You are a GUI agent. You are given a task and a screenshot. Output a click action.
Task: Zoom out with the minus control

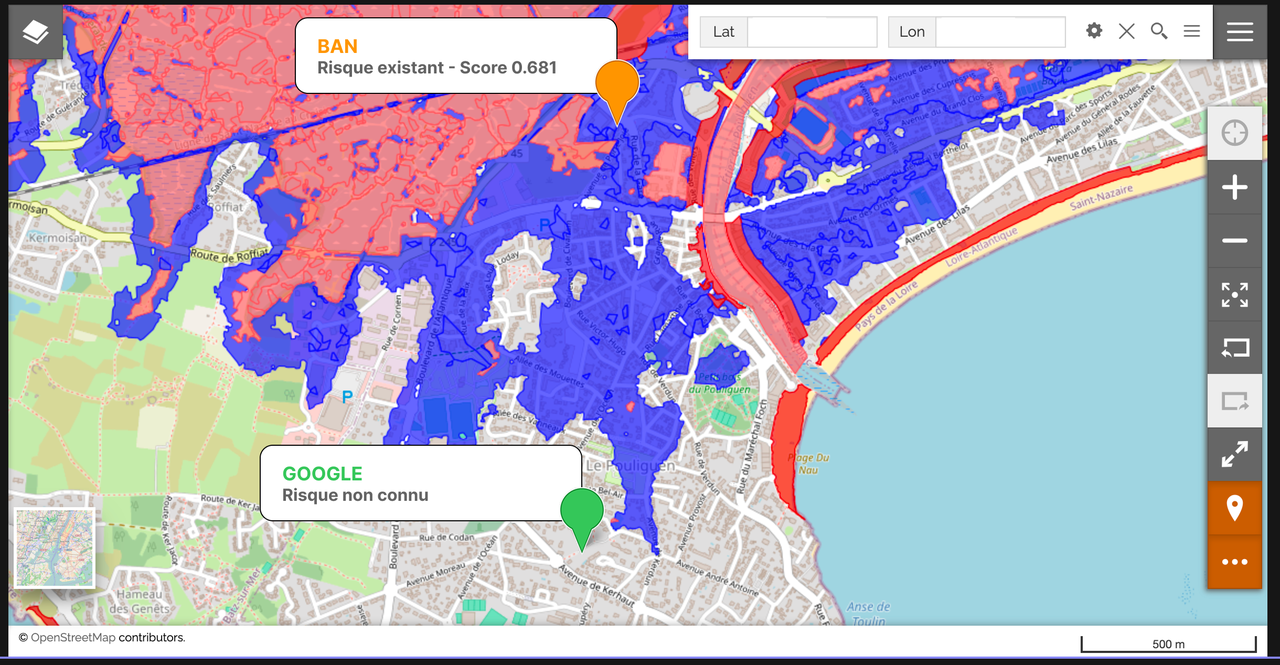1235,241
